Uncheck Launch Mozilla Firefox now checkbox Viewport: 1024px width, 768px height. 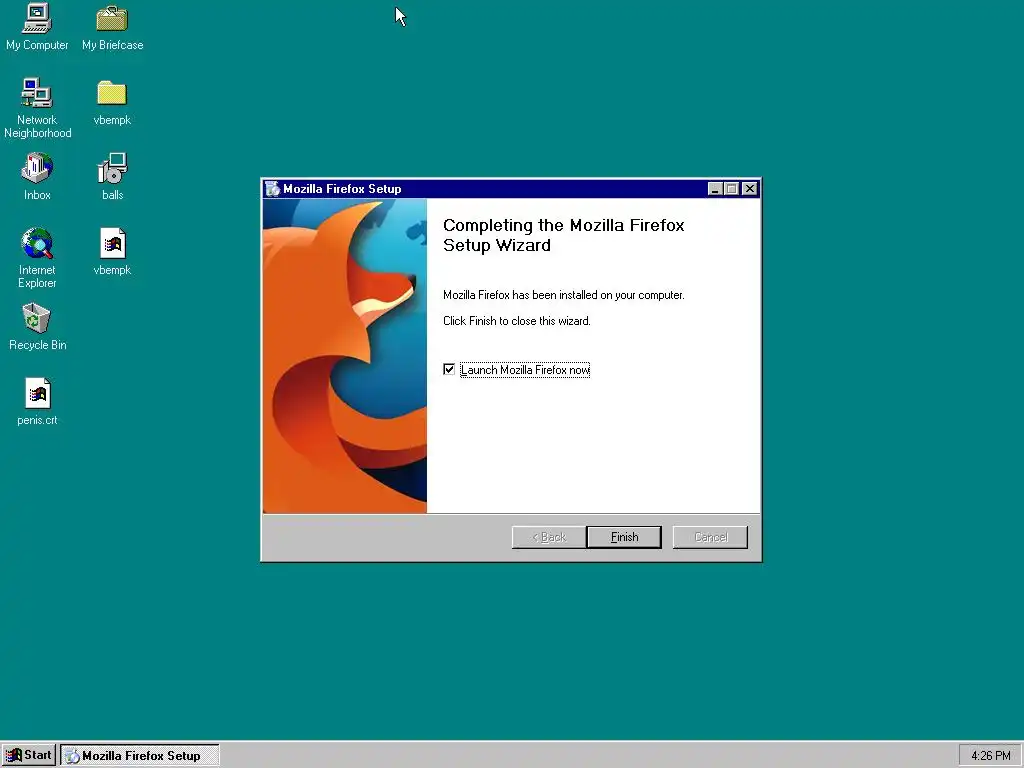[449, 370]
